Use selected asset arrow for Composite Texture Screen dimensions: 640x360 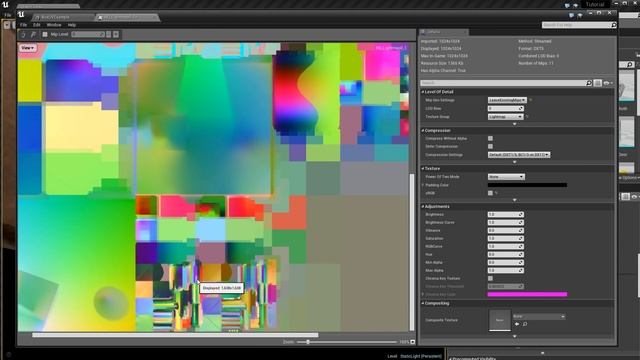[517, 324]
